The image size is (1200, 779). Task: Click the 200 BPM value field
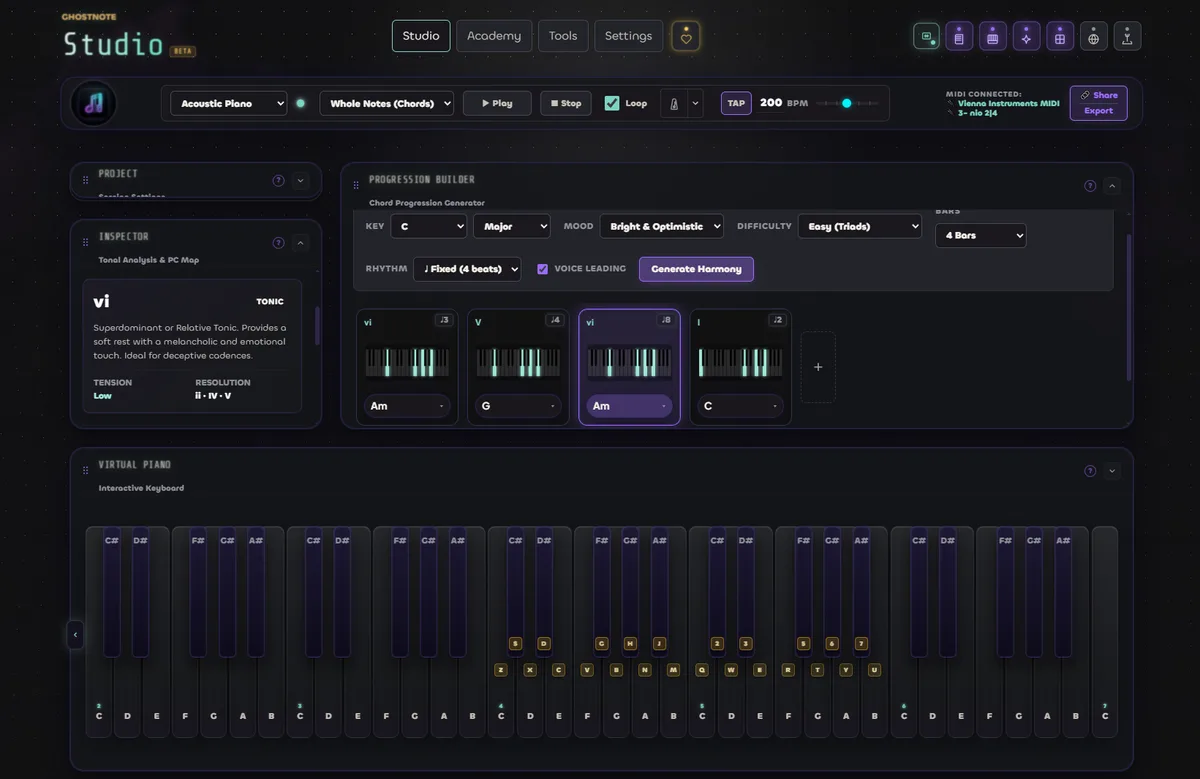(771, 103)
